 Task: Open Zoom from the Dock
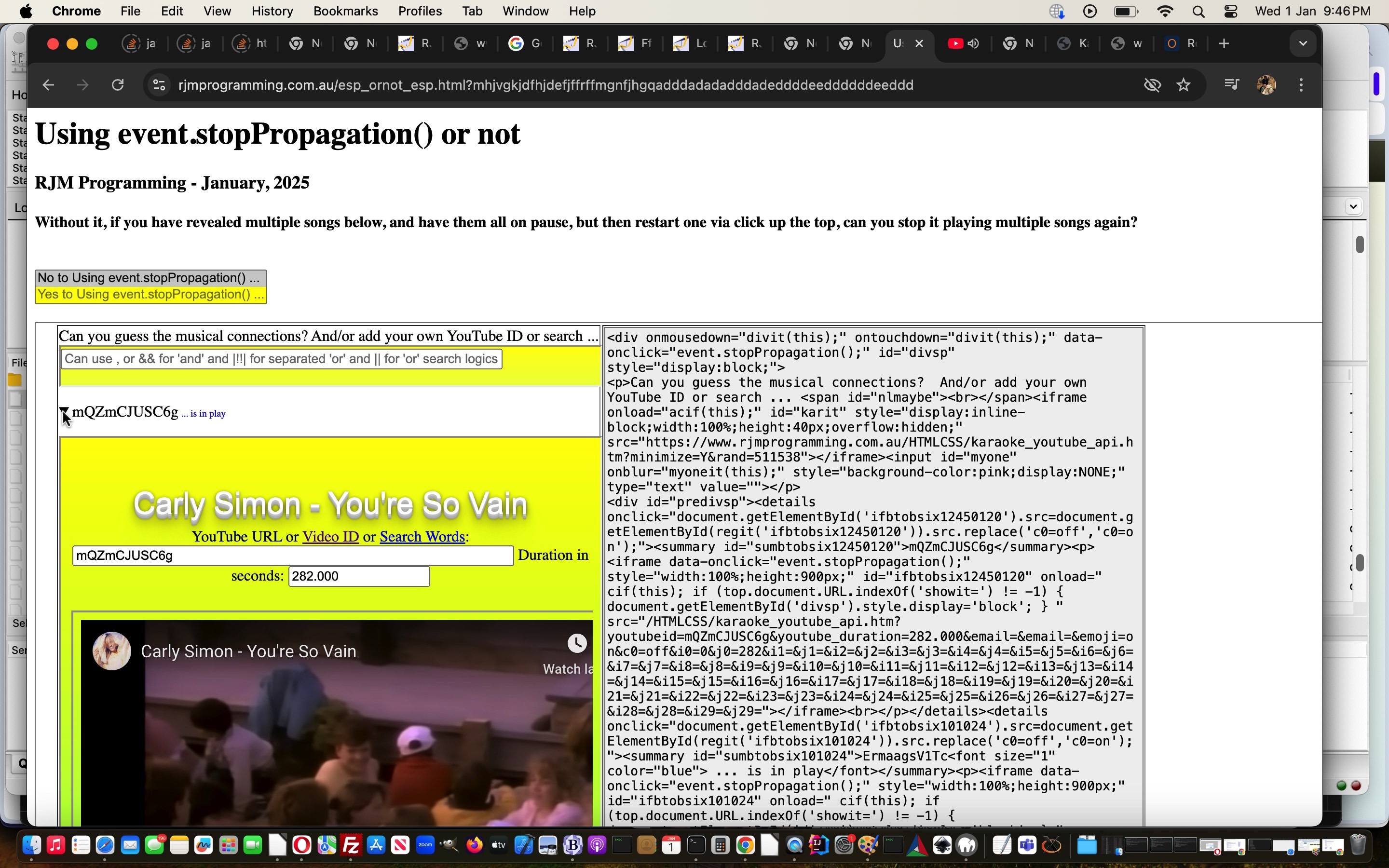[x=425, y=846]
